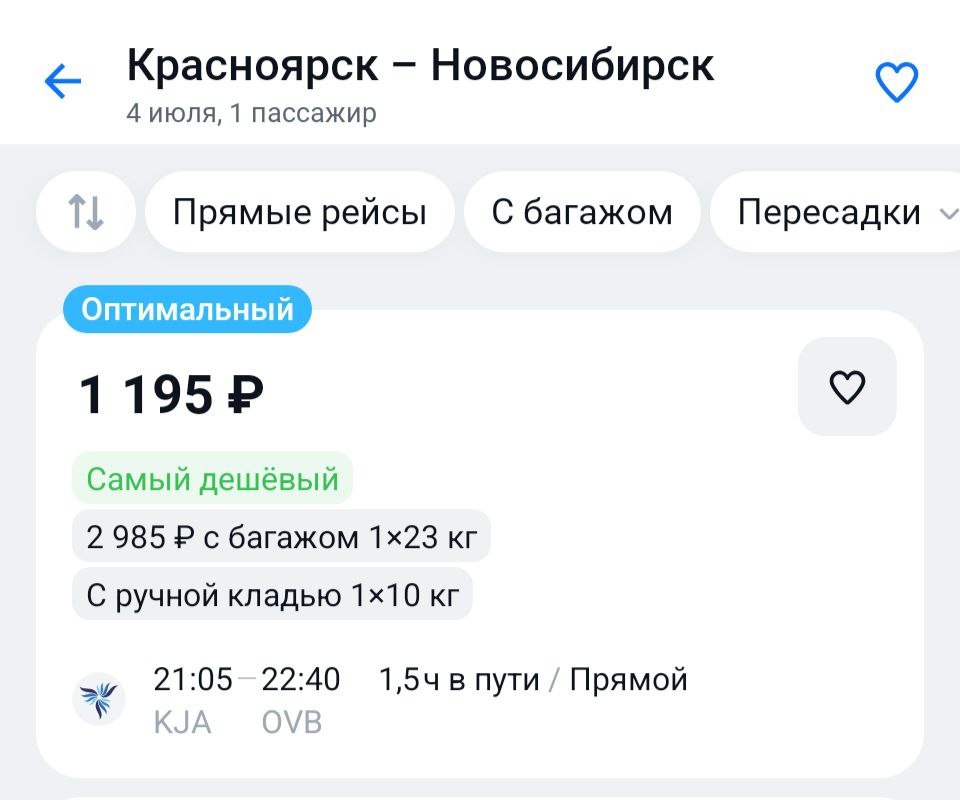This screenshot has width=960, height=800.
Task: Expand the Пересадки filter dropdown
Action: (835, 212)
